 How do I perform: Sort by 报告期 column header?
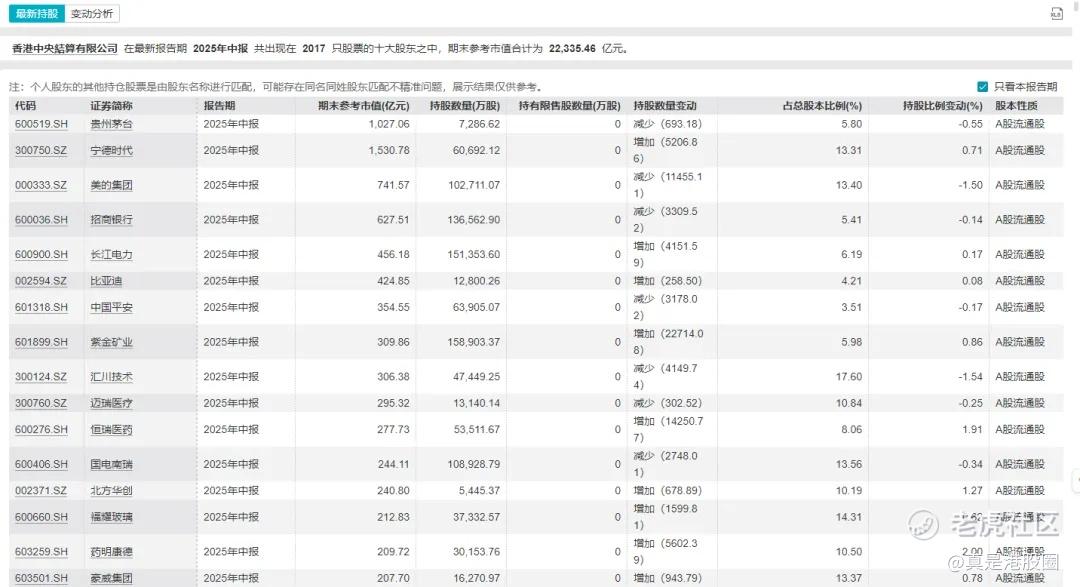click(x=219, y=106)
